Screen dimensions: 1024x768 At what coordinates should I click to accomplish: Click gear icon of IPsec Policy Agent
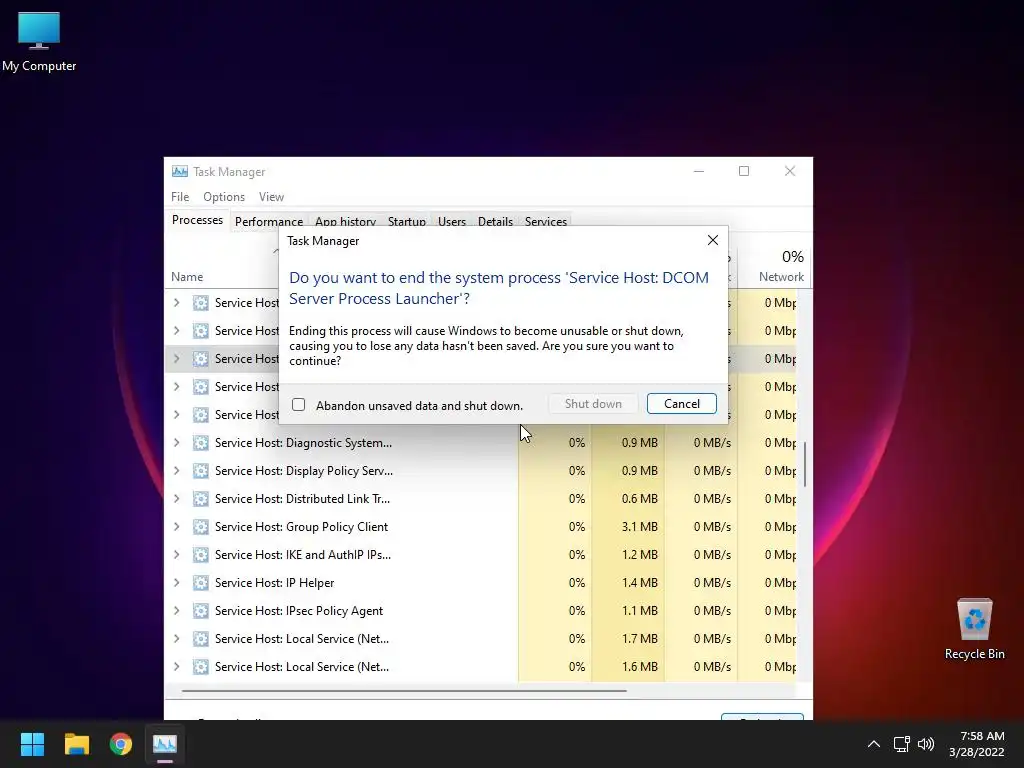pos(200,611)
